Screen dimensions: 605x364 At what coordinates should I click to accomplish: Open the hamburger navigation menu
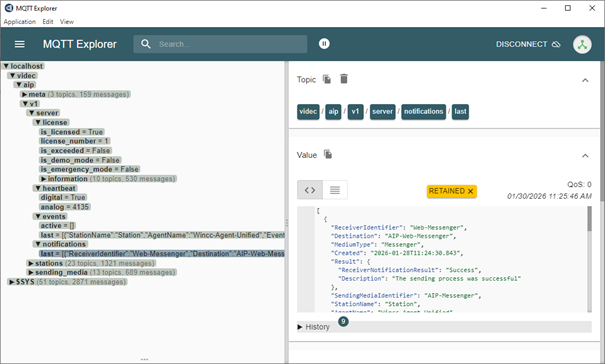pyautogui.click(x=20, y=44)
